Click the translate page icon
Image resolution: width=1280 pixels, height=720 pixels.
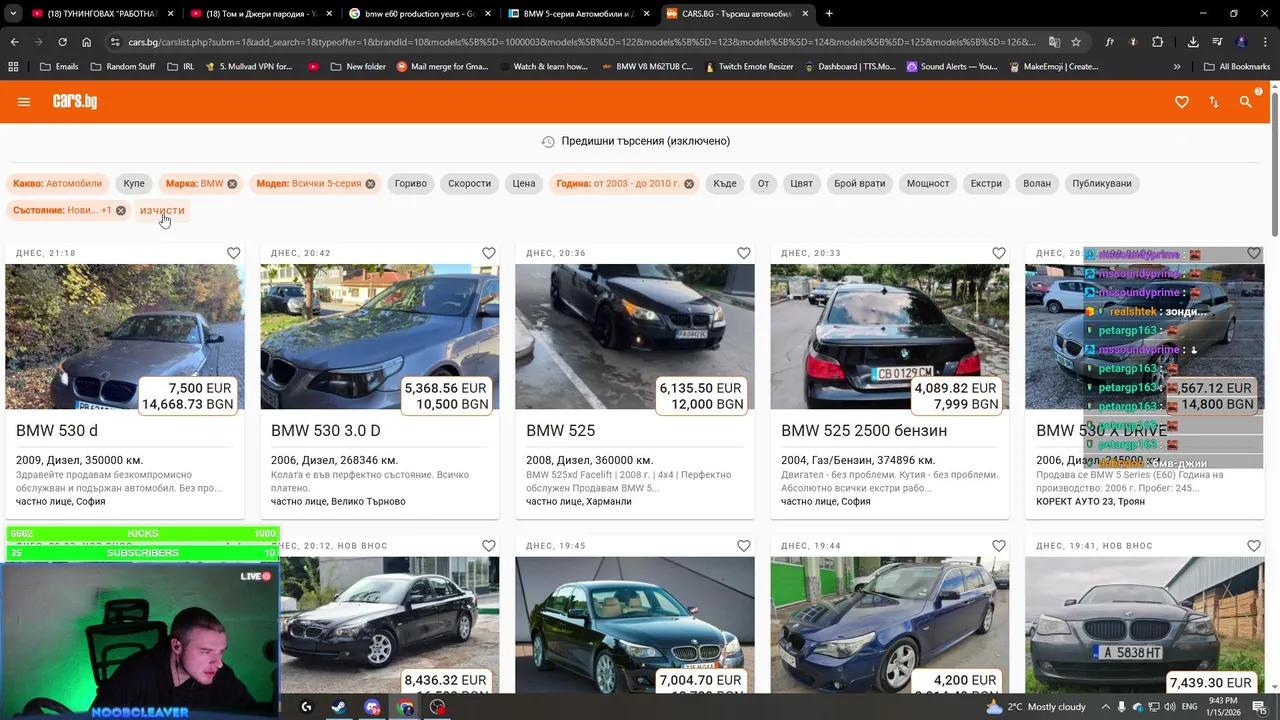[x=1054, y=42]
